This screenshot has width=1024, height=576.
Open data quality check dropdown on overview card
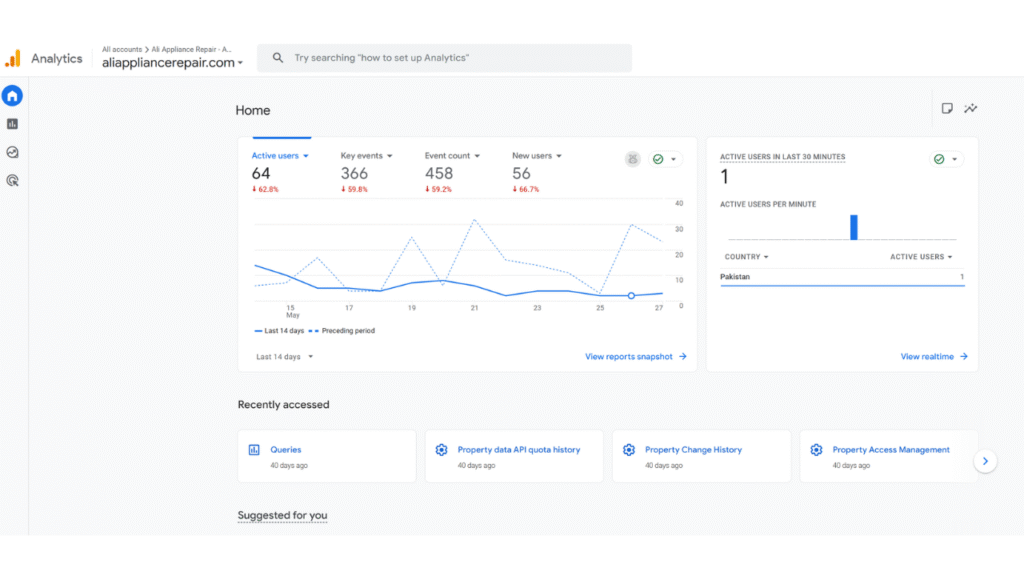(665, 159)
